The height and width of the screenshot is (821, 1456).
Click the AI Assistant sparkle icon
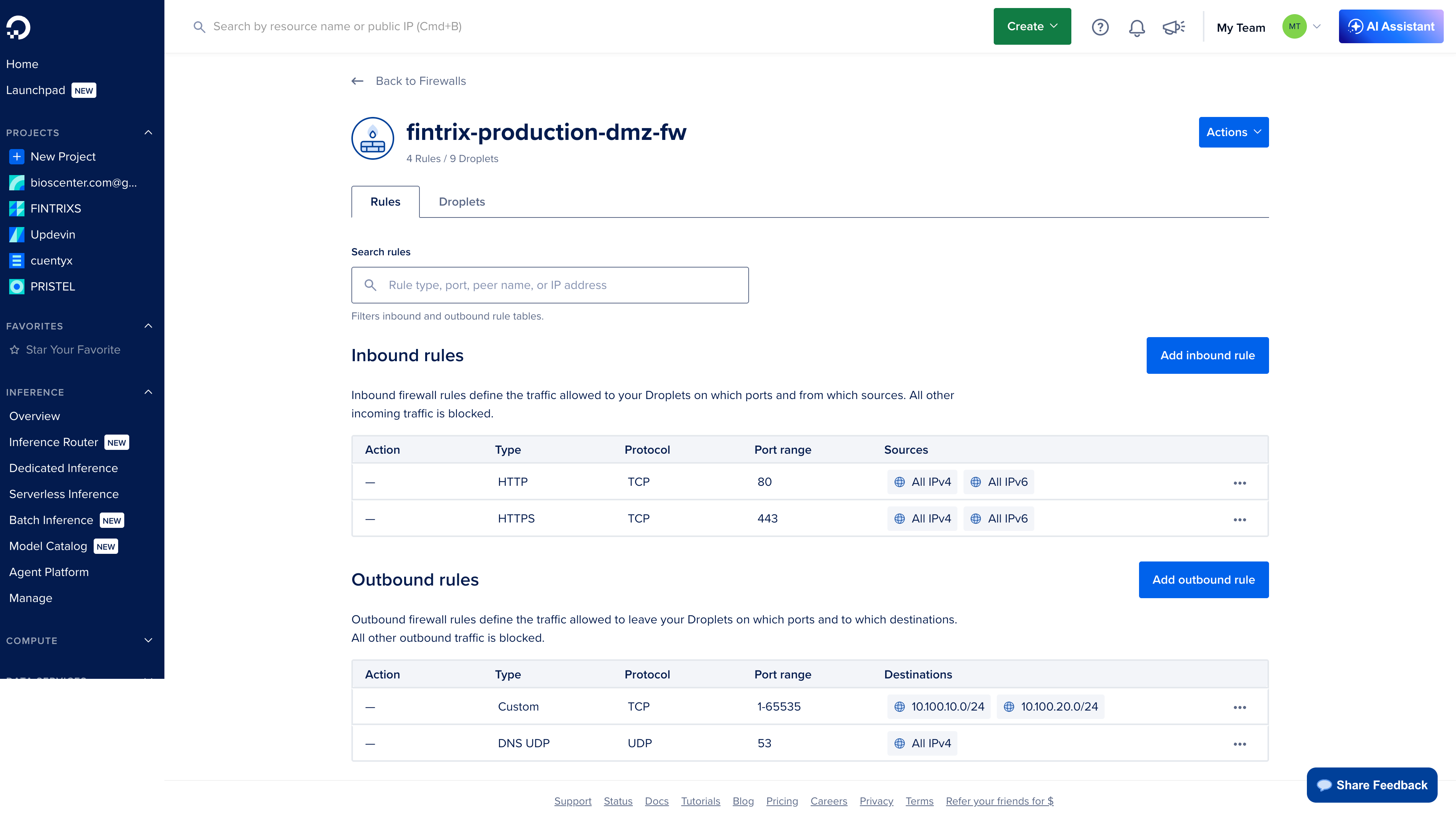tap(1355, 26)
